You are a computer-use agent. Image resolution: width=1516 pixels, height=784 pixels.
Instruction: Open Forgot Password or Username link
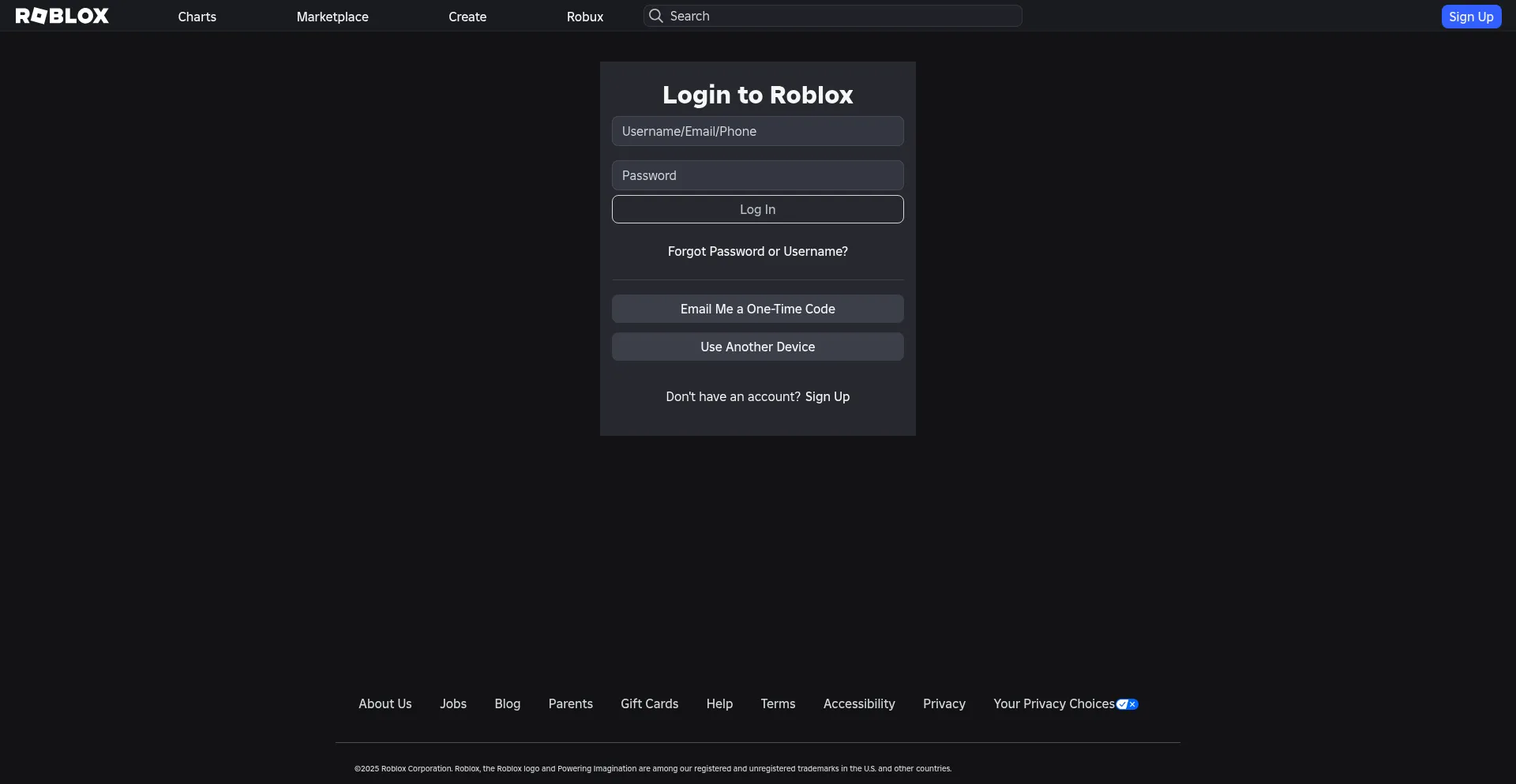pyautogui.click(x=758, y=251)
